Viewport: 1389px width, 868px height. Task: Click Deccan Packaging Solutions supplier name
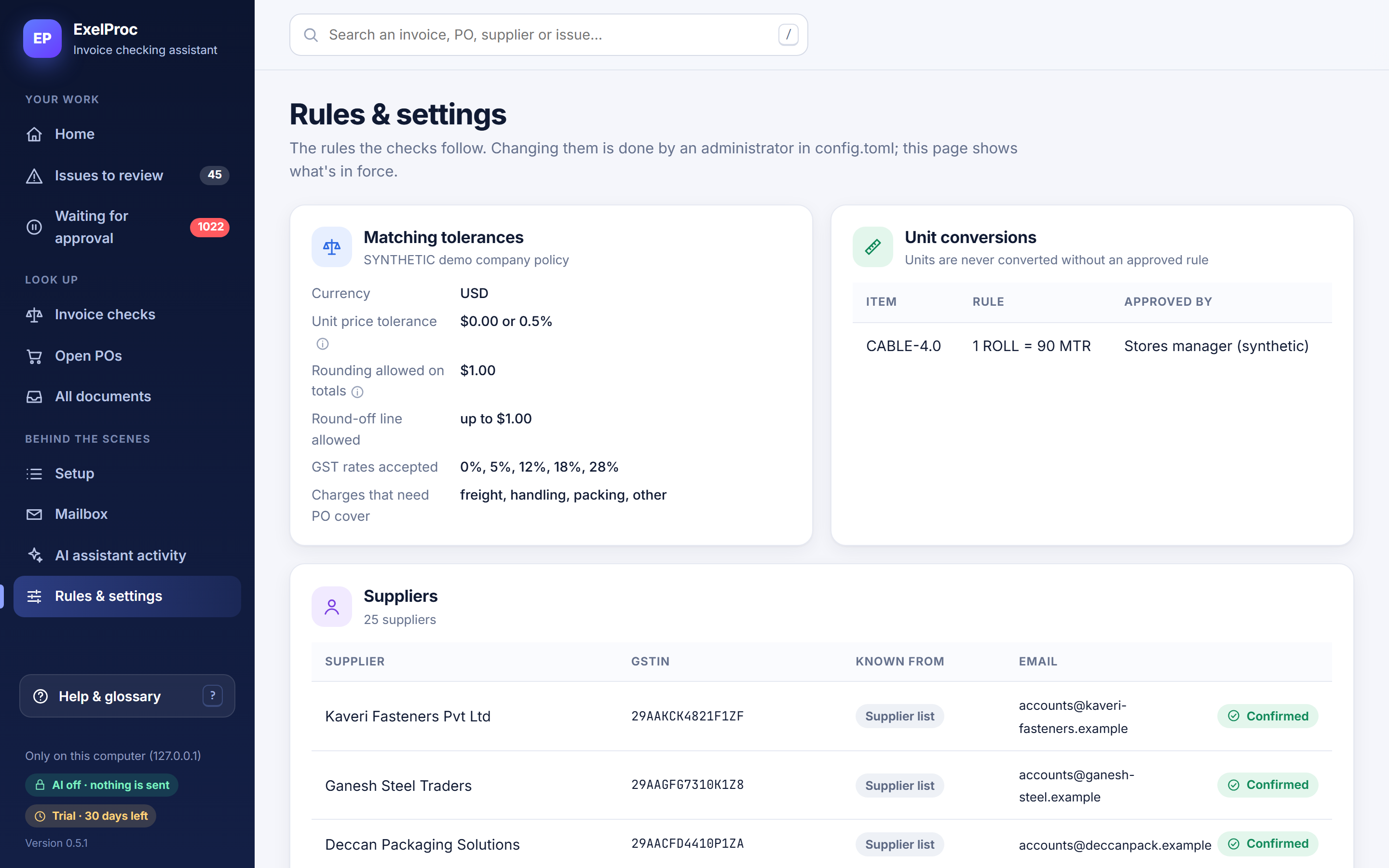(x=422, y=844)
